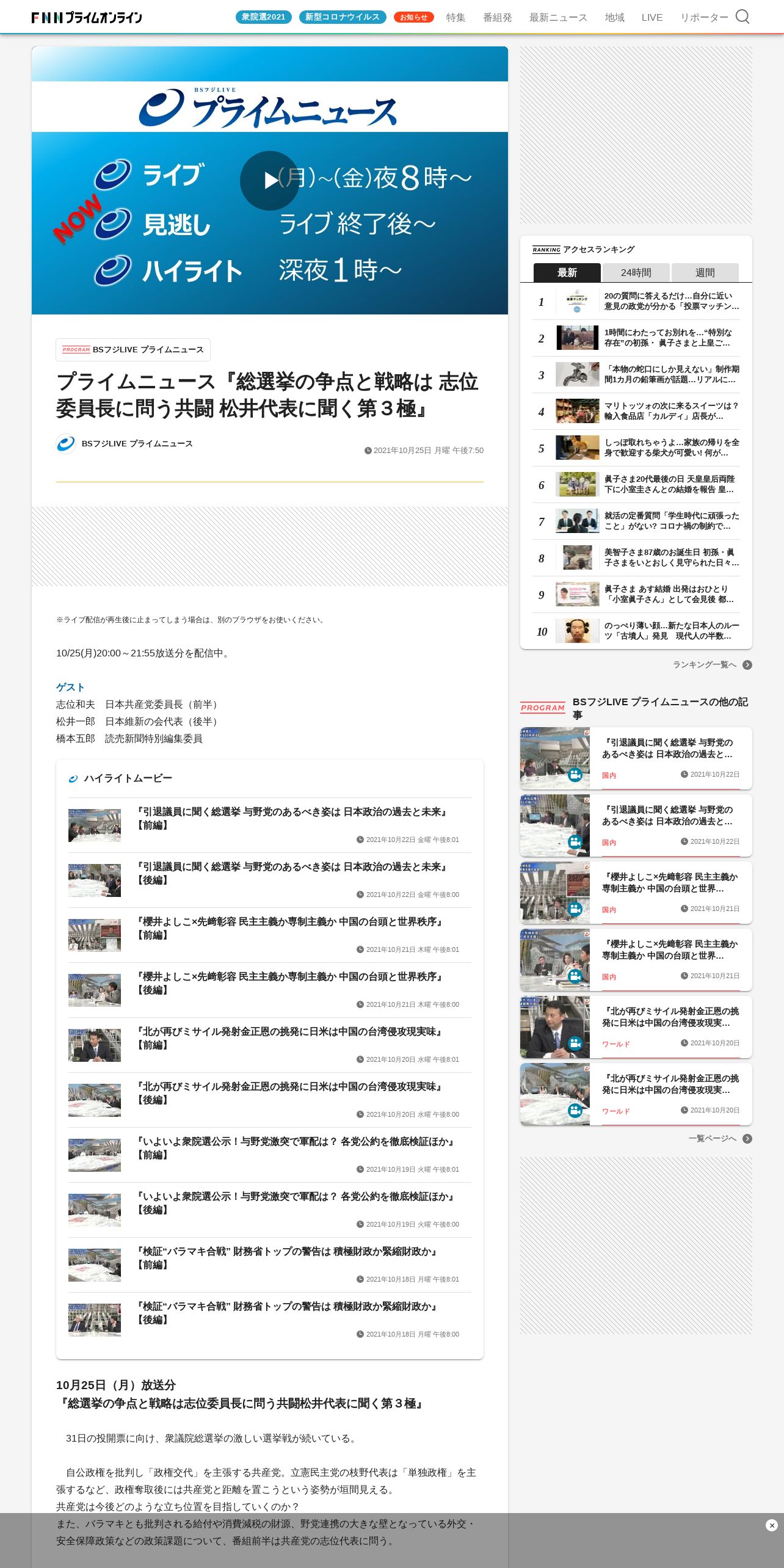Open ranking item 6 眞子さま20代最後の日
Screen dimensions: 784x1568
(636, 485)
